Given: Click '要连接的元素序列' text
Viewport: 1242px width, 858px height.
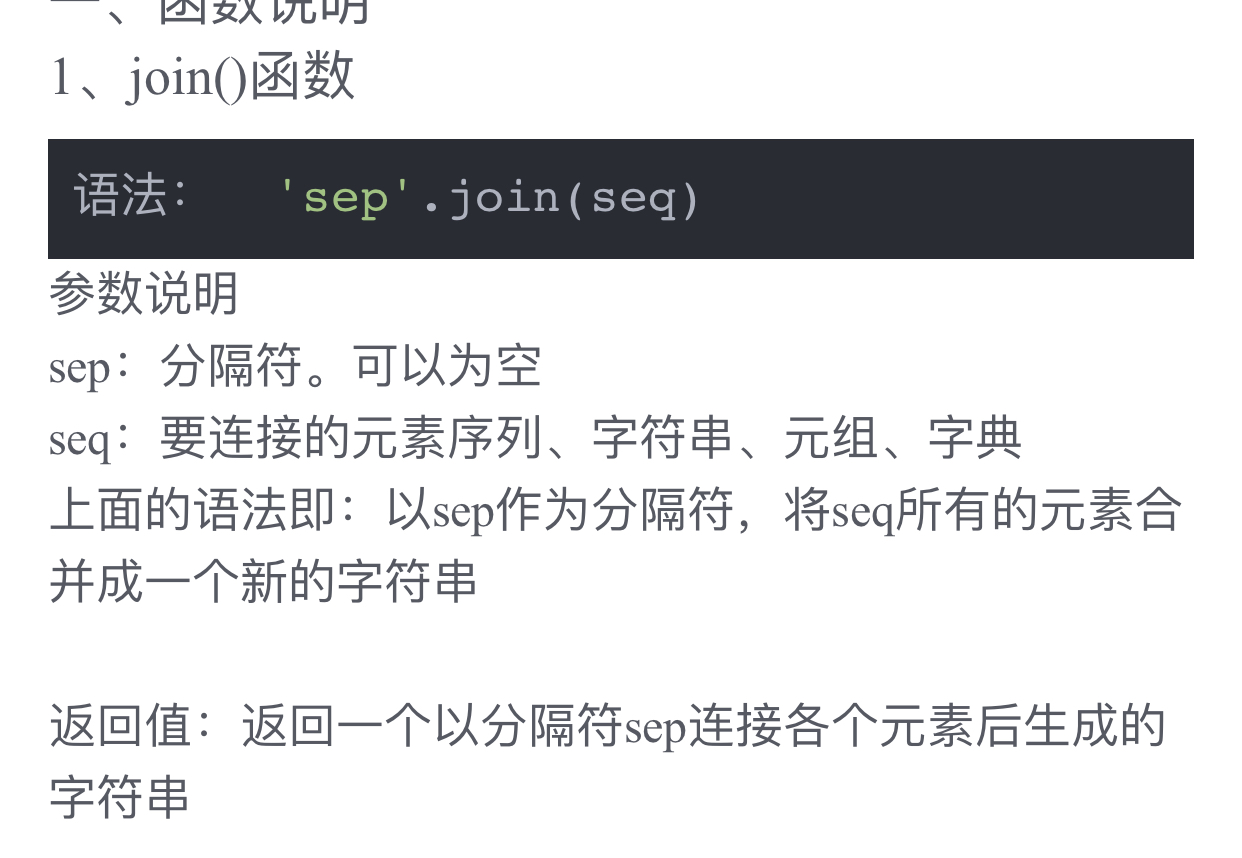Looking at the screenshot, I should (x=351, y=438).
